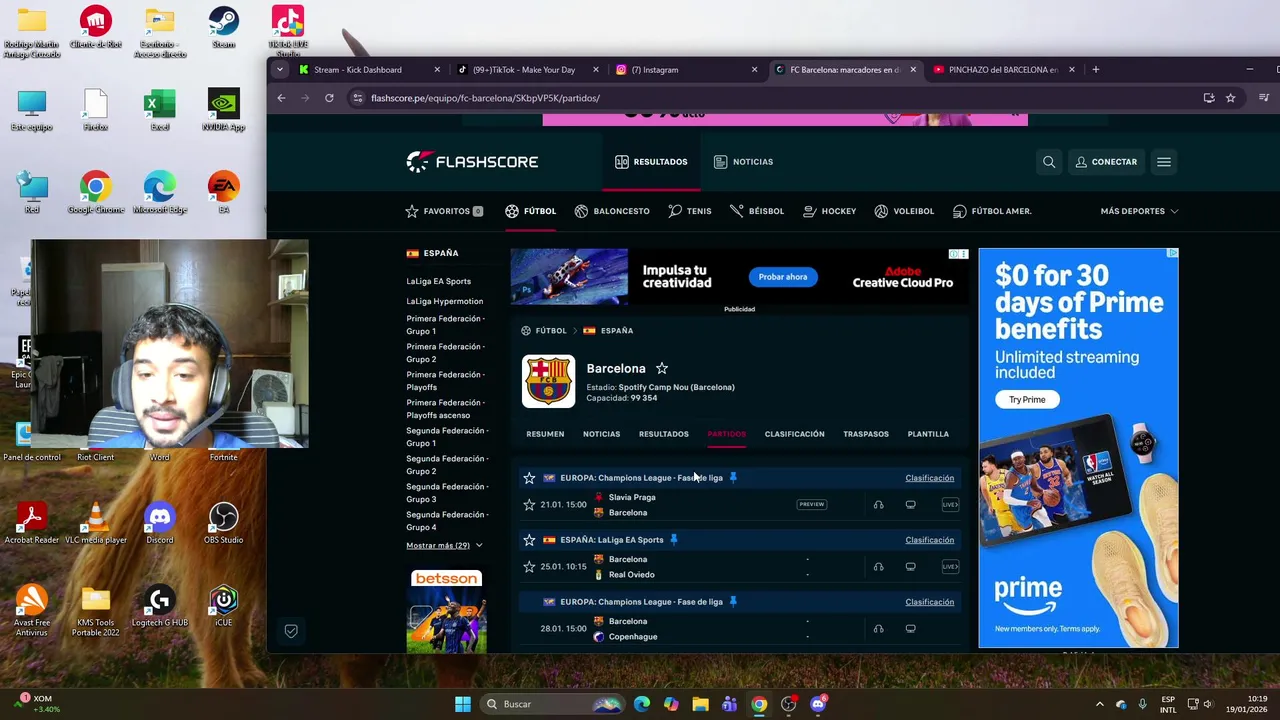The image size is (1280, 720).
Task: Open OBS Studio desktop shortcut
Action: pos(224,523)
